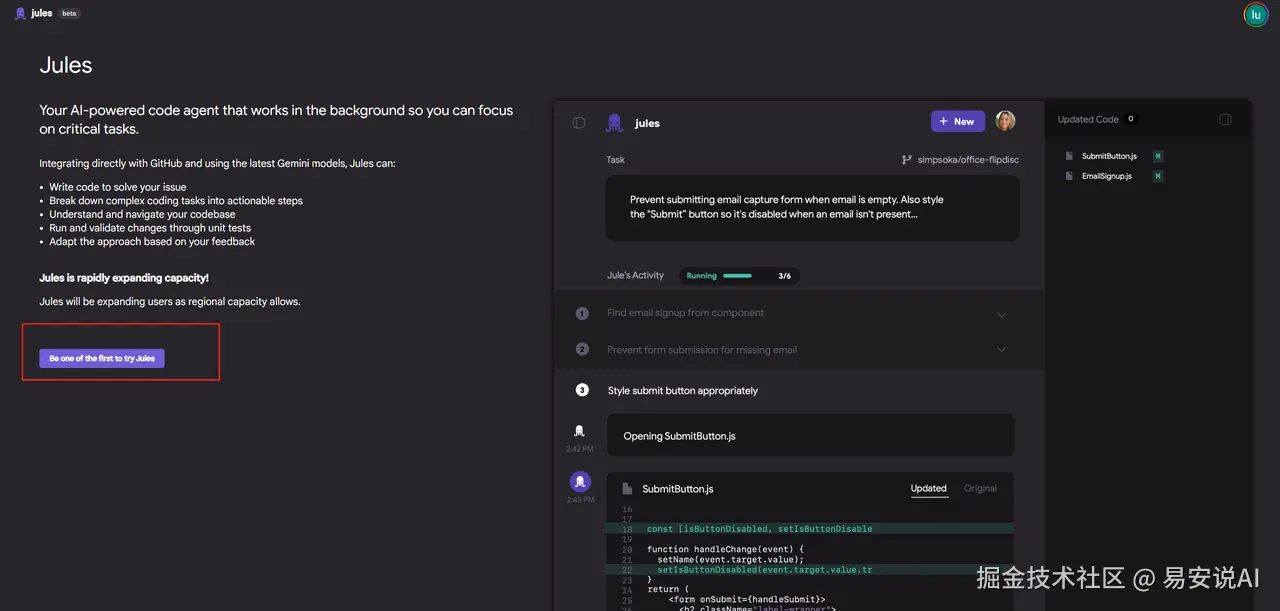The width and height of the screenshot is (1280, 611).
Task: Toggle the sidebar panel icon in preview
Action: [578, 123]
